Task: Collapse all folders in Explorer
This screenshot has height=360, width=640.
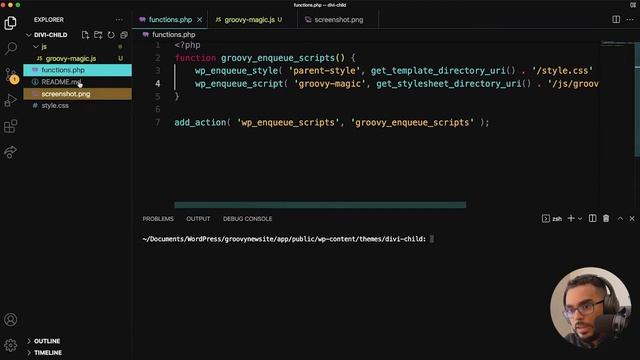Action: (124, 35)
